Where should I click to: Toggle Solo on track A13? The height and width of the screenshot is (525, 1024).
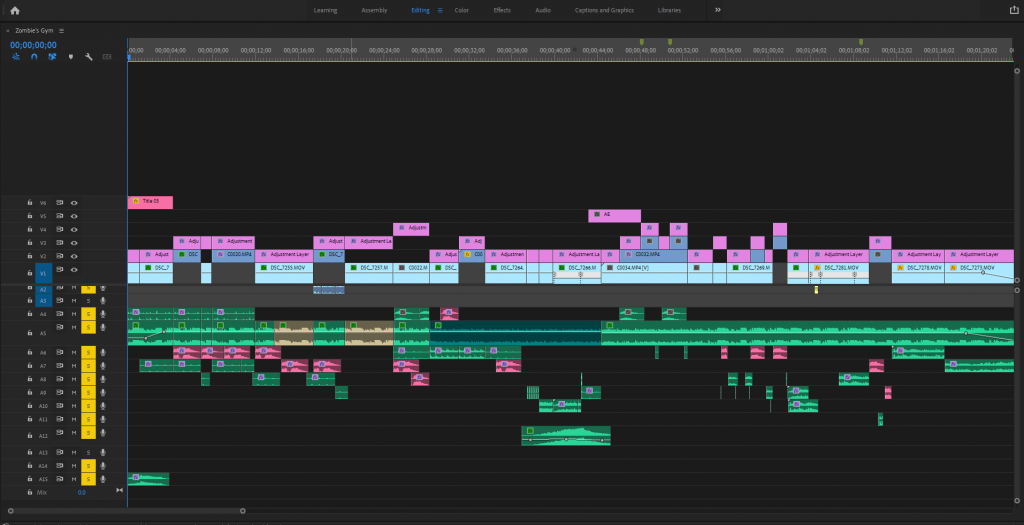click(x=88, y=453)
